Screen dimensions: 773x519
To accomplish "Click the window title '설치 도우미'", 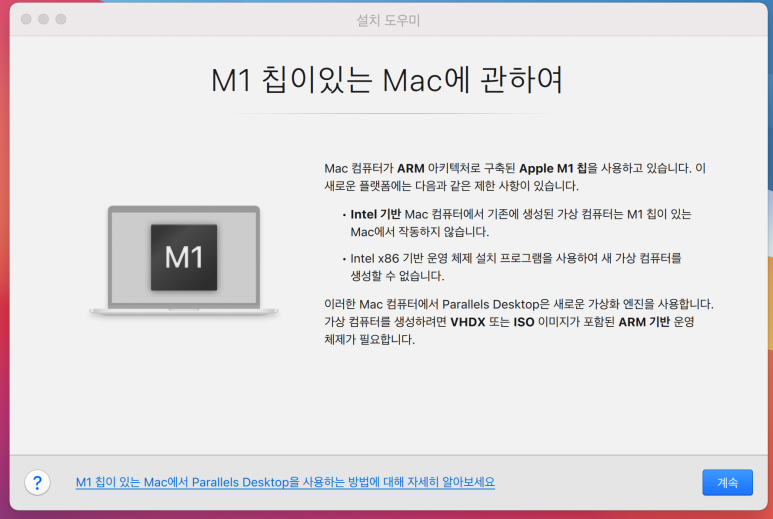I will click(388, 20).
